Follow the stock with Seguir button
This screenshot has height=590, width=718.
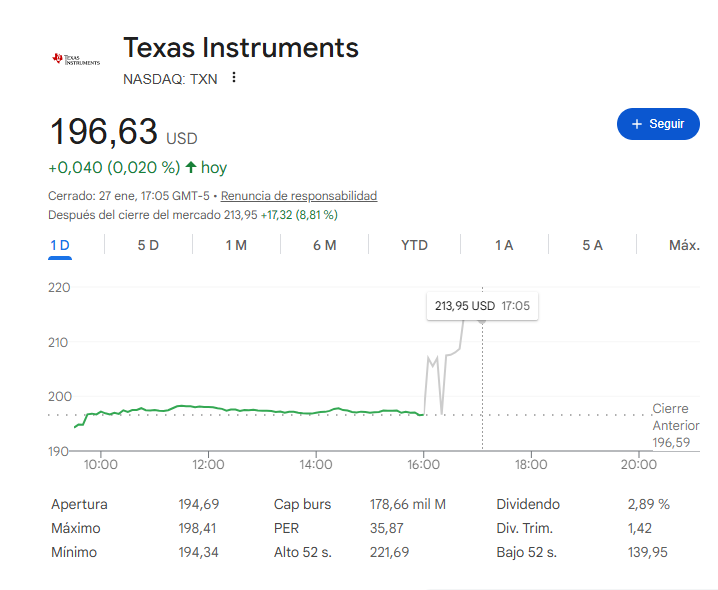658,124
